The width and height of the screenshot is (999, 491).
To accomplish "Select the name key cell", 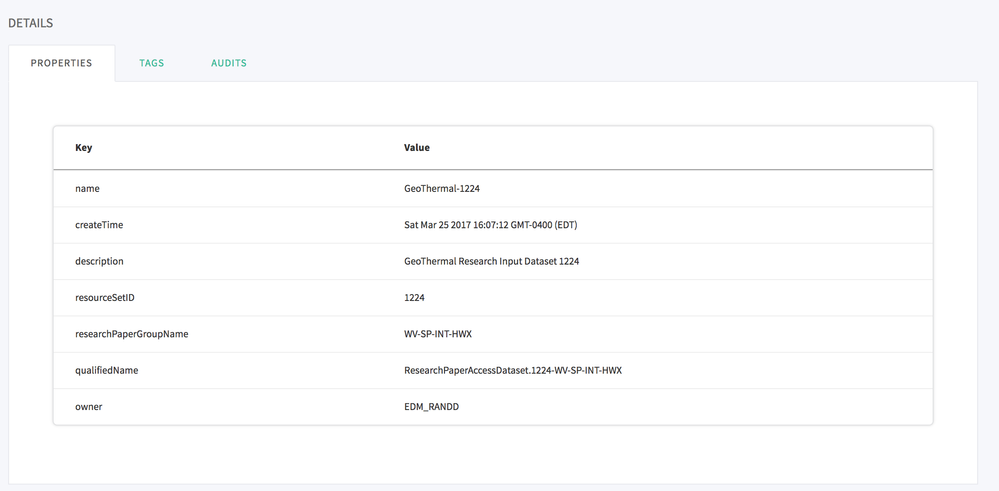I will [88, 188].
